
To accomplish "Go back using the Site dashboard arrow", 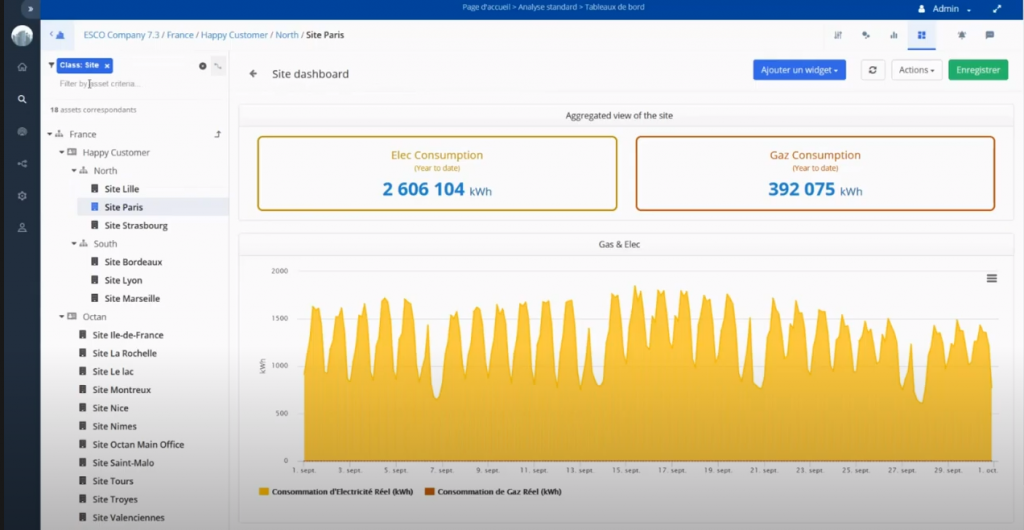I will coord(253,74).
